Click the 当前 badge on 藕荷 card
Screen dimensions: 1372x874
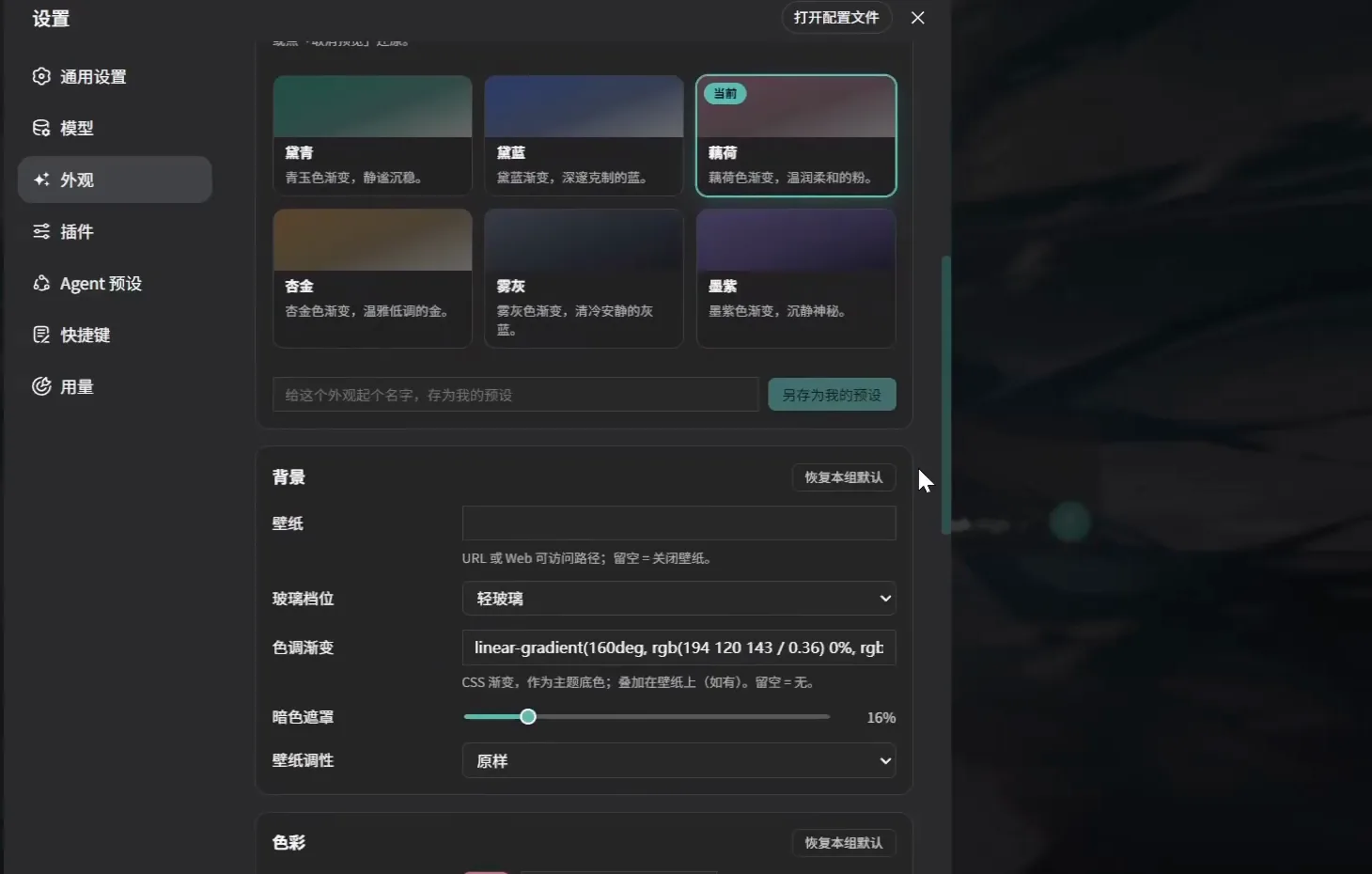[x=725, y=94]
